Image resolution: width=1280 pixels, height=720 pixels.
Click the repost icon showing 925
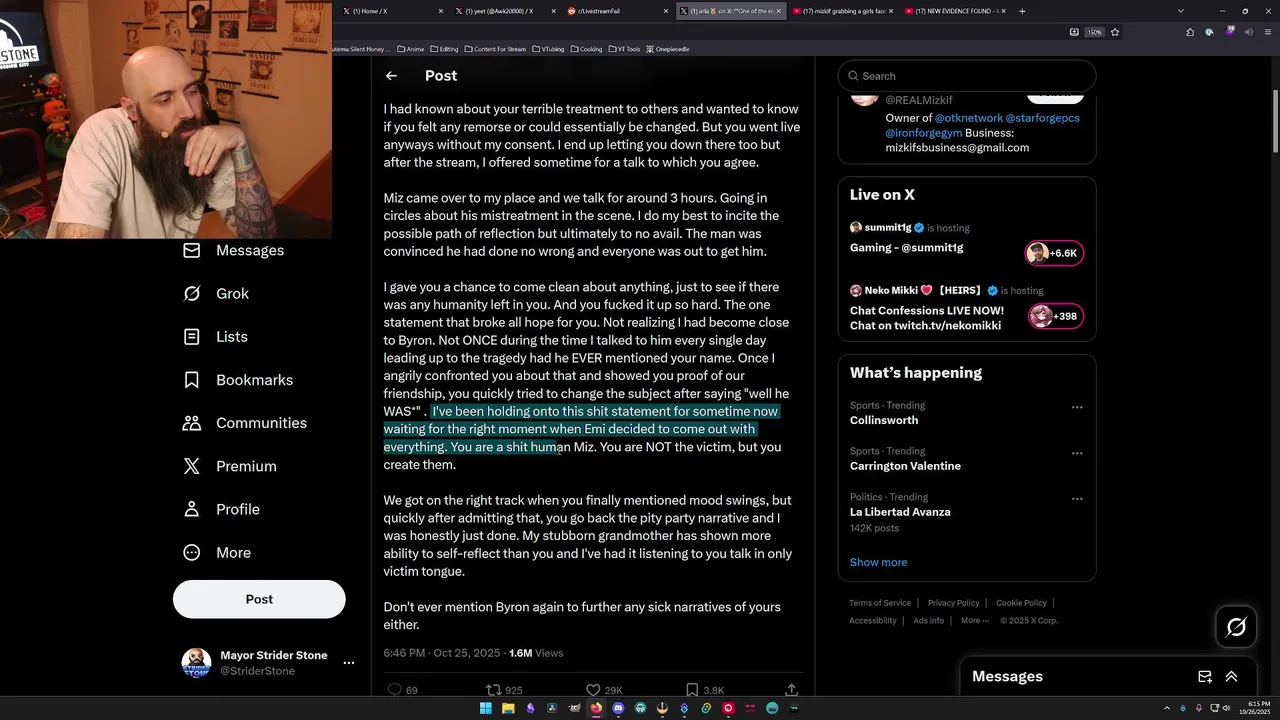pos(493,690)
